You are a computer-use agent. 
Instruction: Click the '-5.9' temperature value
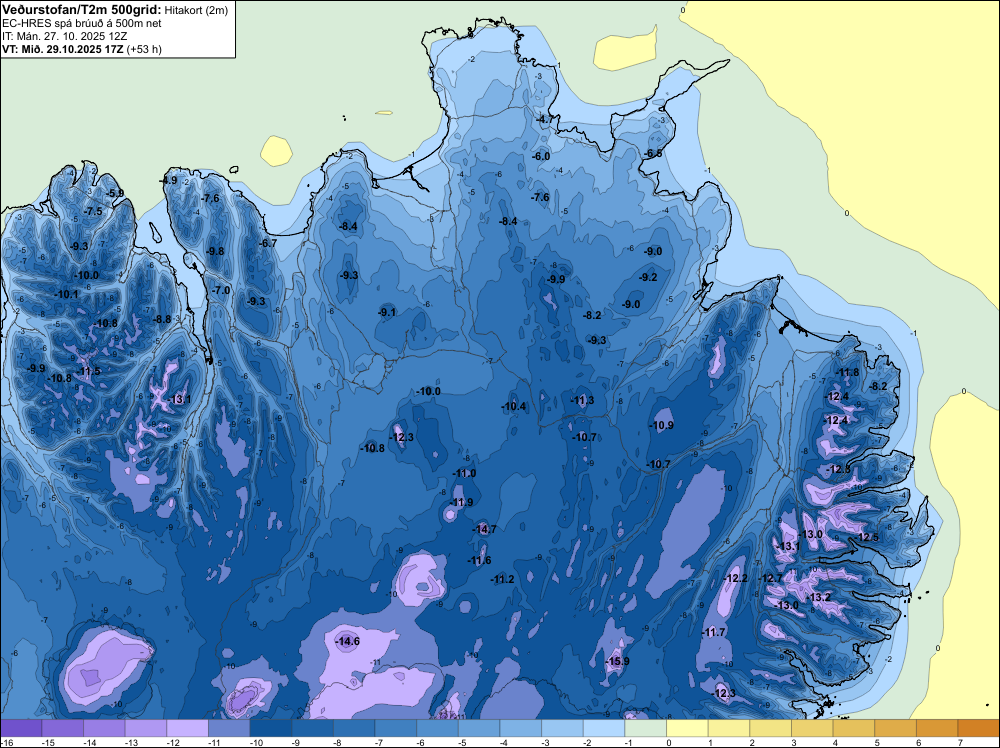[x=115, y=193]
